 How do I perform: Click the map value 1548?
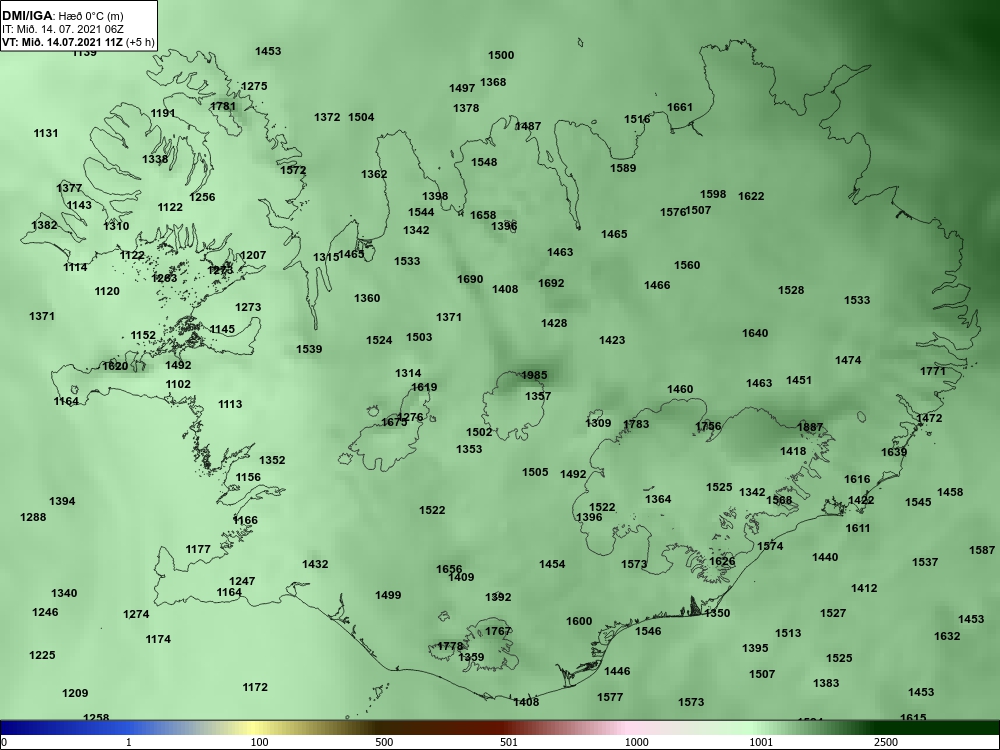pos(483,162)
